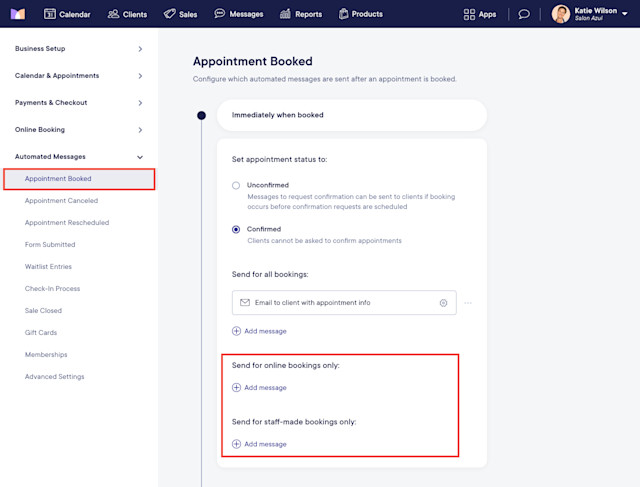Click Business Setup section label
640x487 pixels.
coord(40,49)
